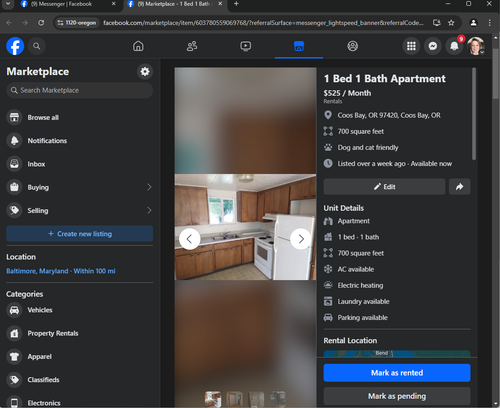
Task: Click the Laundry available text
Action: click(x=363, y=301)
